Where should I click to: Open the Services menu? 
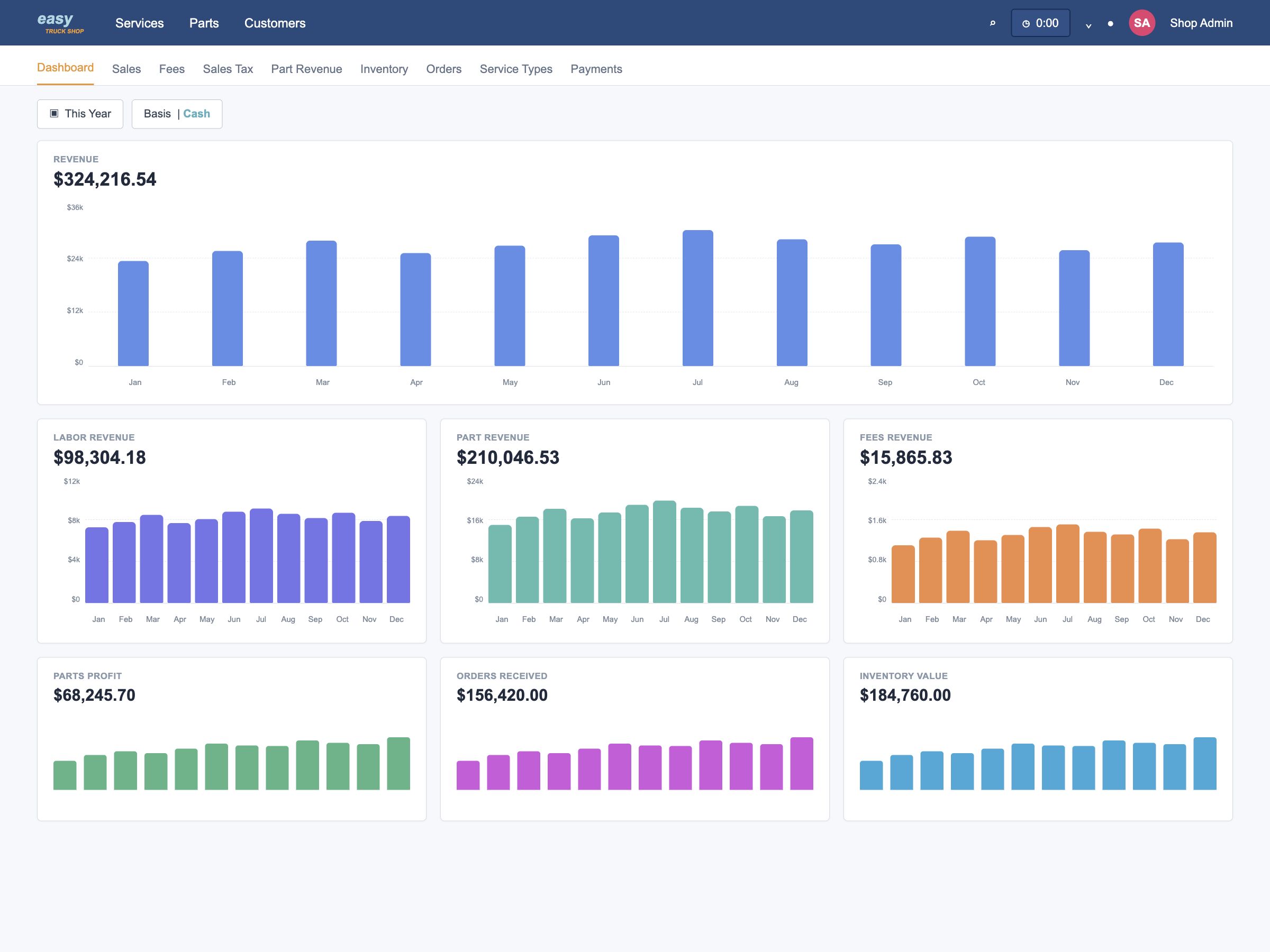pyautogui.click(x=140, y=23)
